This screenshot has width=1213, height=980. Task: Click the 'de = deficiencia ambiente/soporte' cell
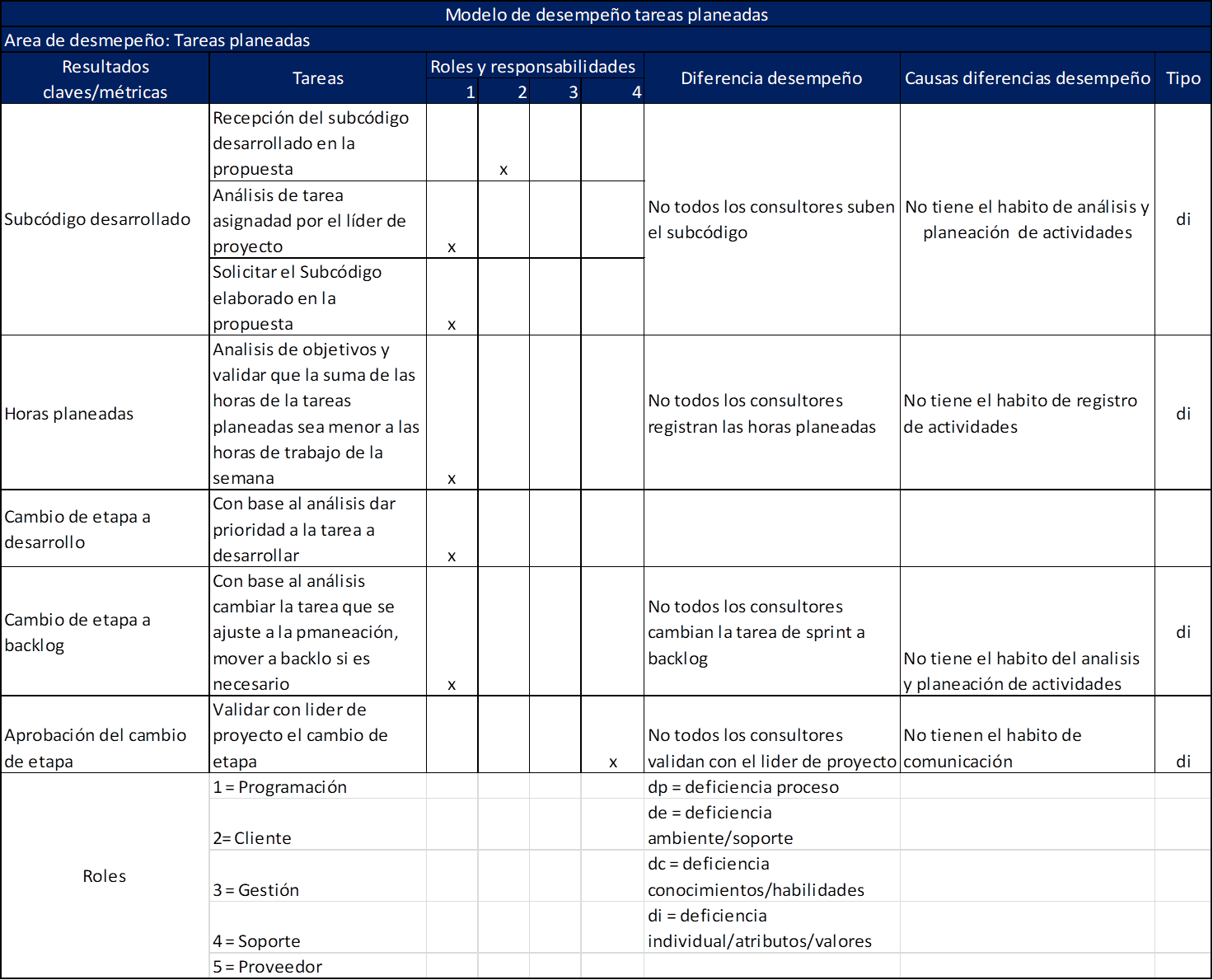tap(771, 825)
